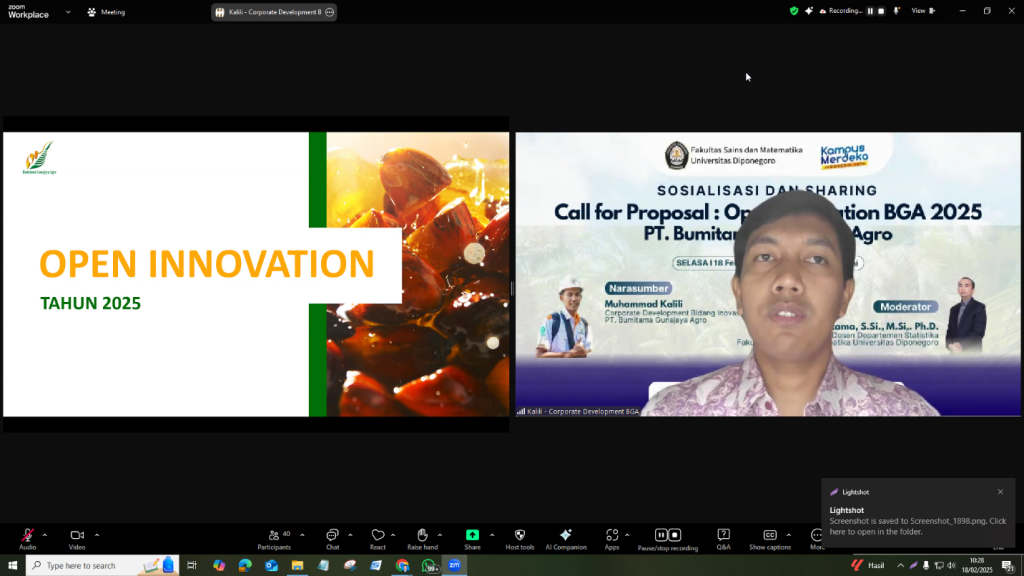
Task: Toggle the Video camera on
Action: pos(77,536)
